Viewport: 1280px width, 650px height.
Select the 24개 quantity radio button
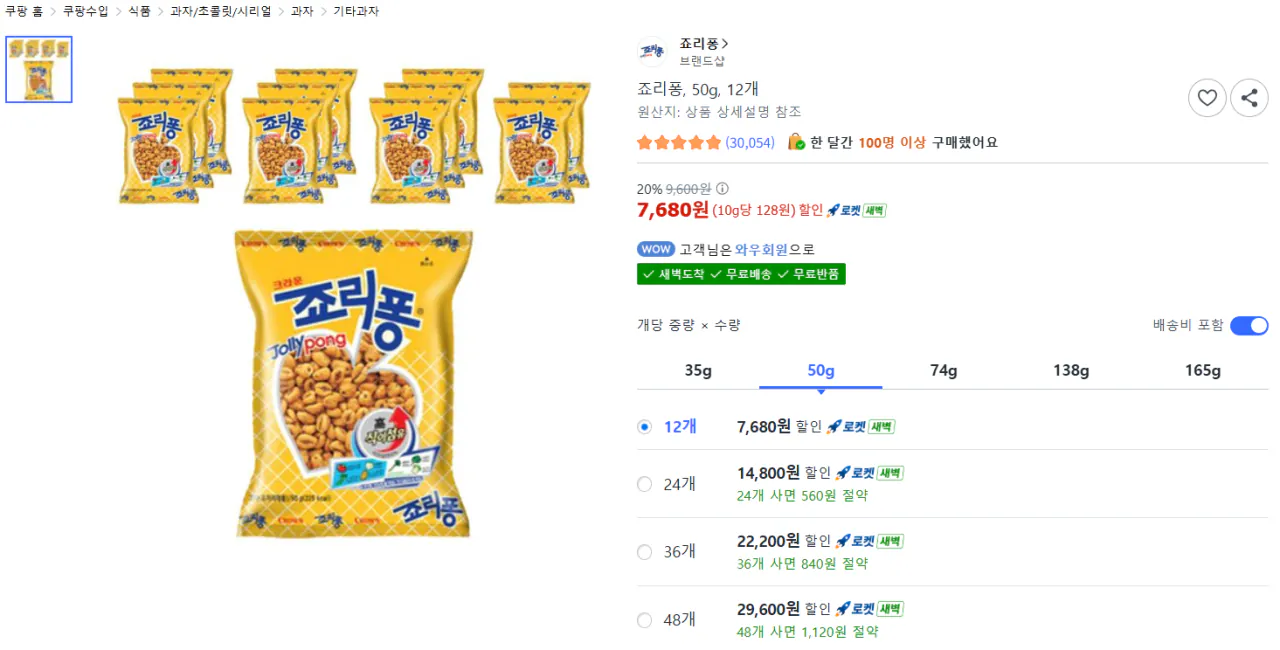(644, 484)
